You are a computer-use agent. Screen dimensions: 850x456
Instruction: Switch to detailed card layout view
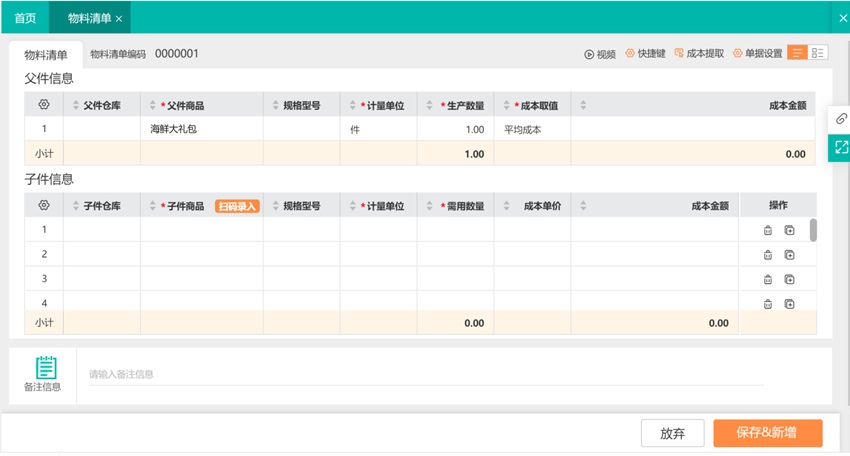click(x=818, y=53)
